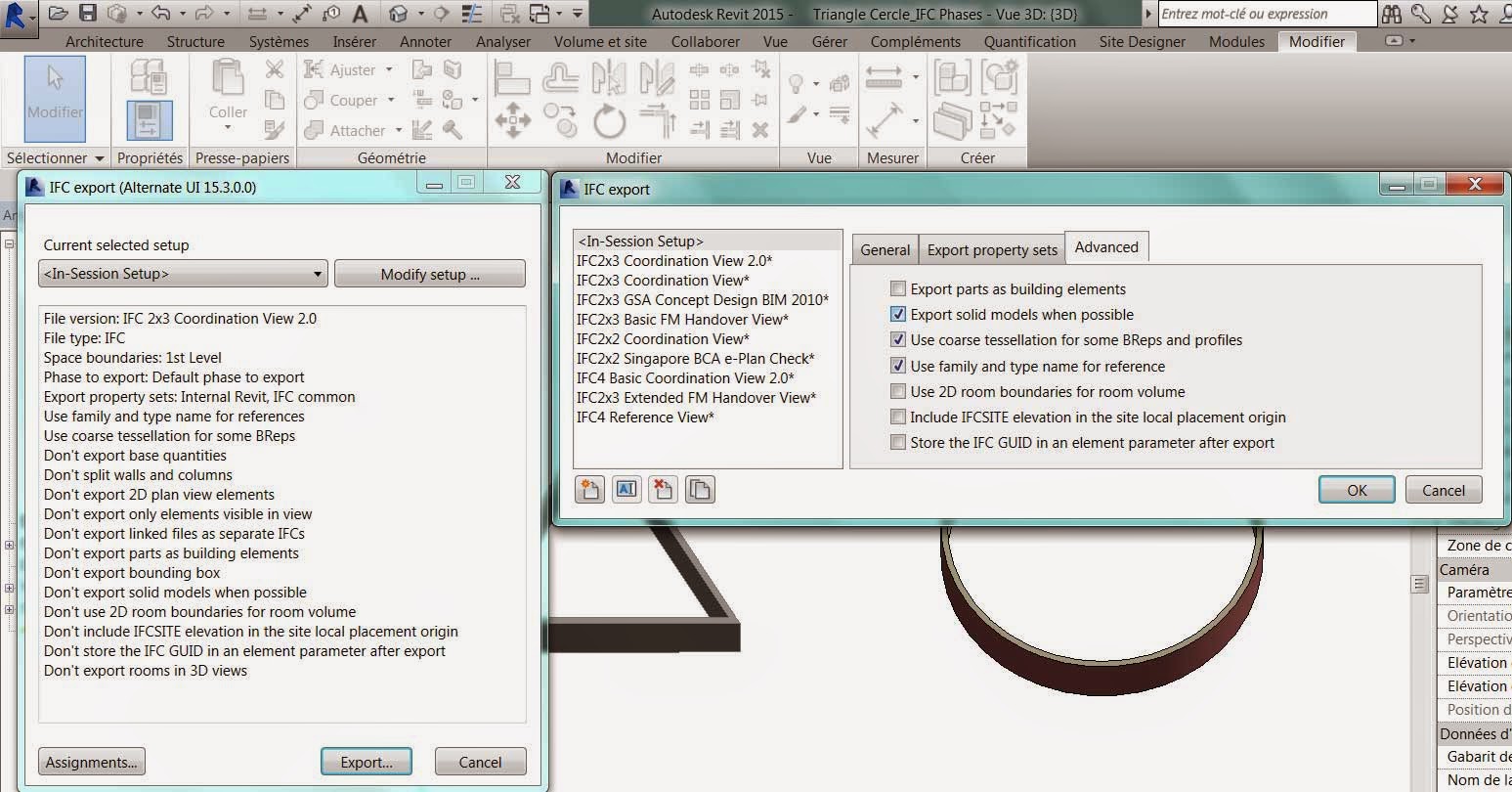Viewport: 1512px width, 792px height.
Task: Open the Couper dropdown arrow
Action: click(391, 100)
